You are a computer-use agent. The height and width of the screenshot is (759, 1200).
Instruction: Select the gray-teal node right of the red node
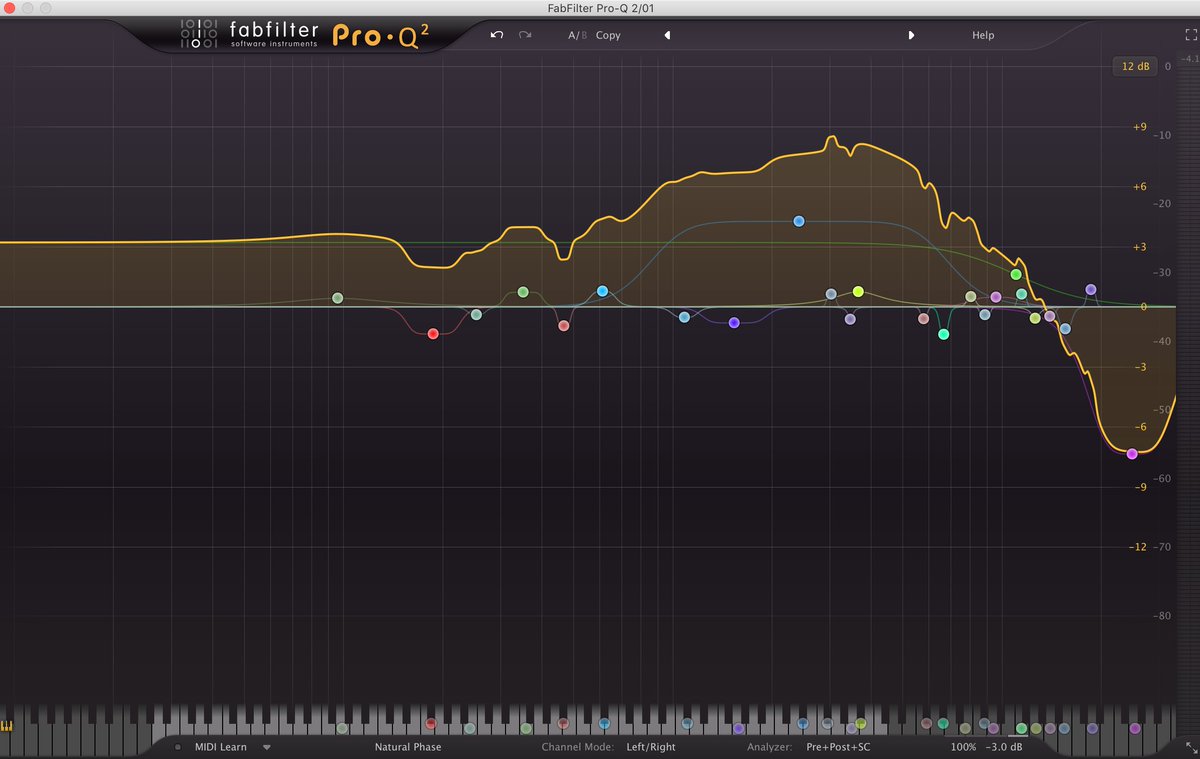pos(476,315)
